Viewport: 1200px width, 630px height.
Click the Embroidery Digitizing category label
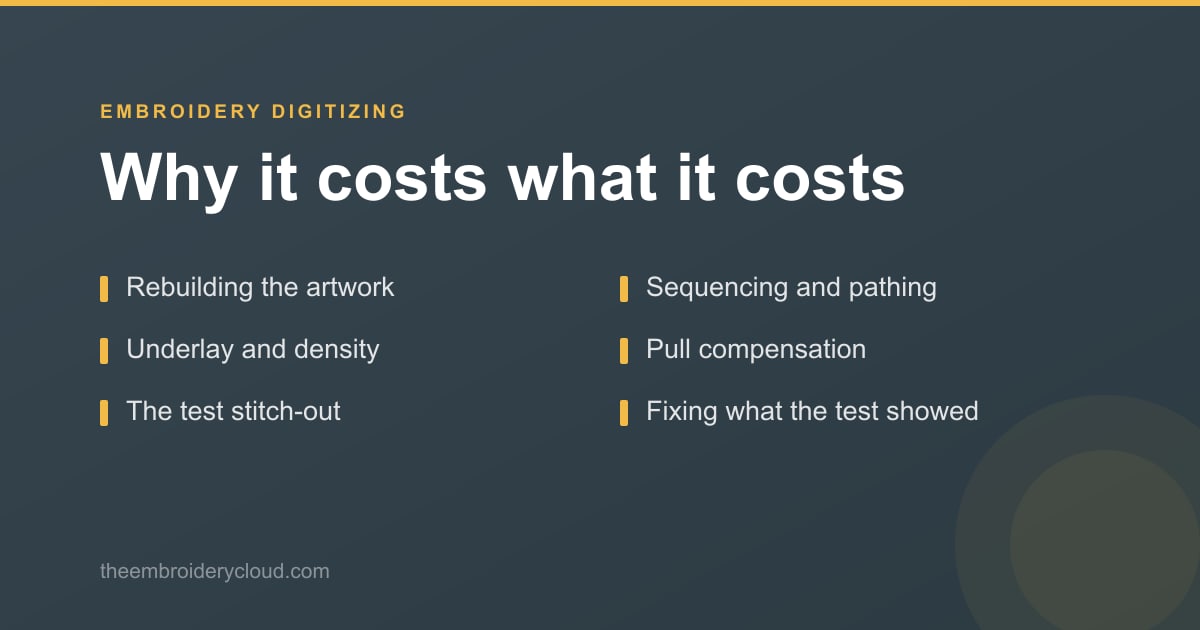[x=253, y=112]
